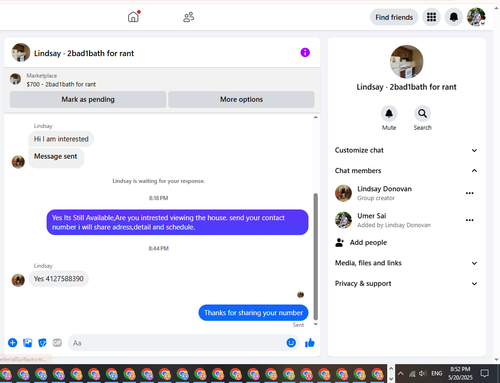This screenshot has width=500, height=383.
Task: Search in conversation magnifier icon
Action: [x=422, y=114]
